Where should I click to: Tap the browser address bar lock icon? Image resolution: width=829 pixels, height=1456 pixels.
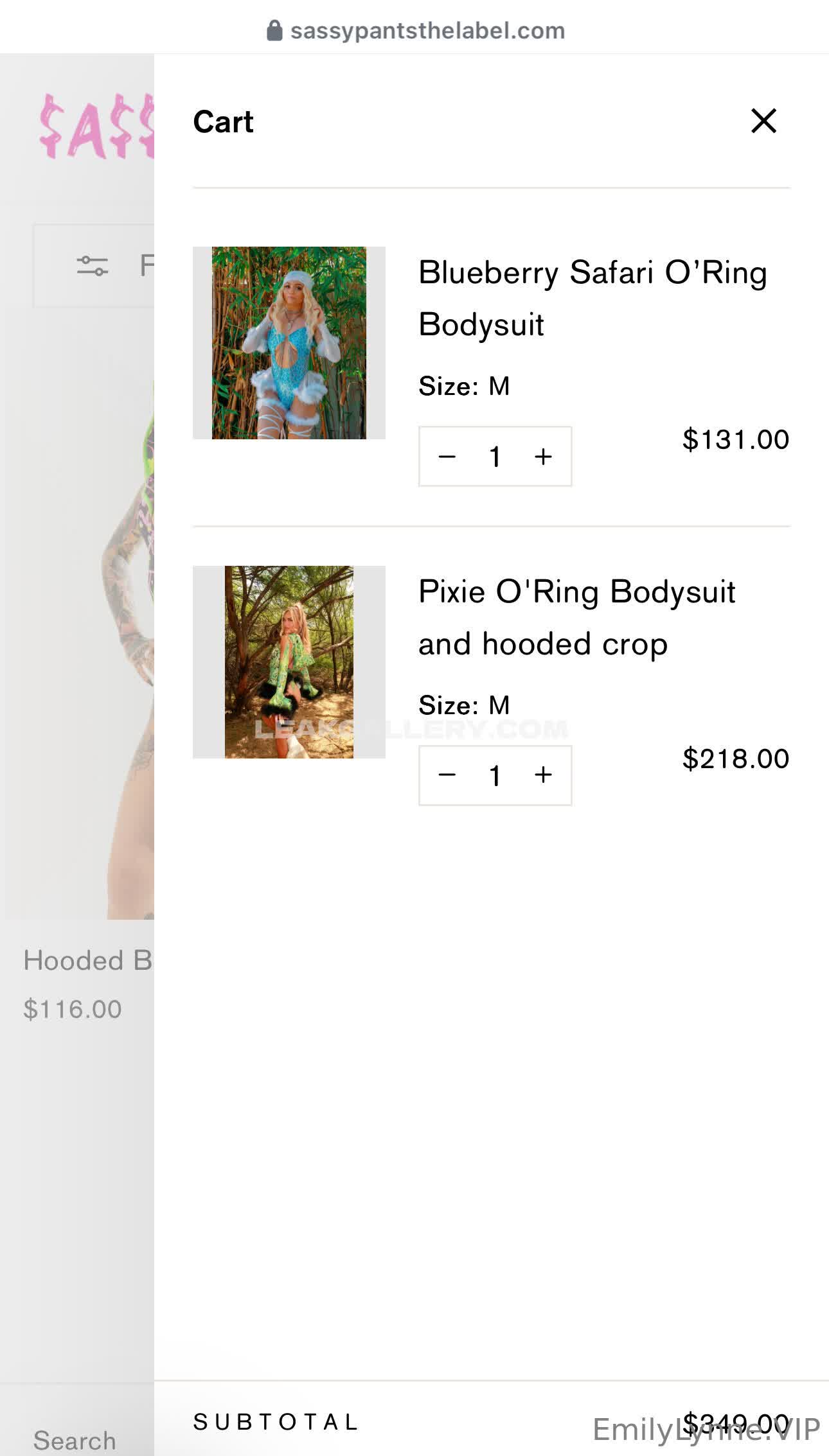[274, 30]
